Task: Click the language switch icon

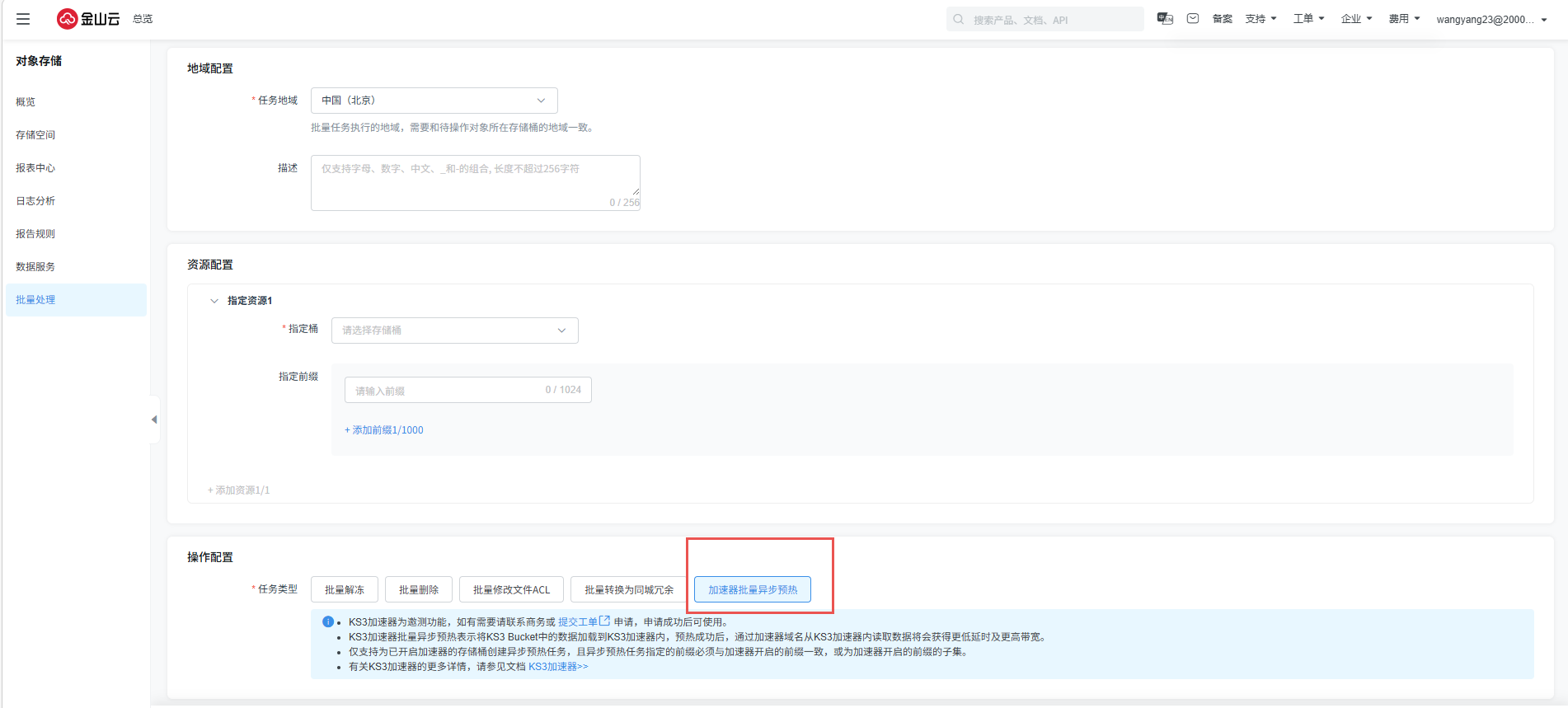Action: point(1165,19)
